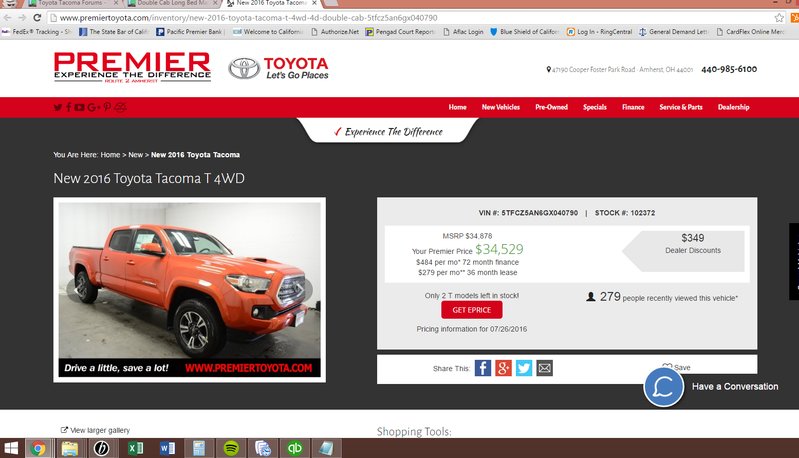
Task: Open the Facebook icon in the red navigation bar
Action: click(69, 107)
